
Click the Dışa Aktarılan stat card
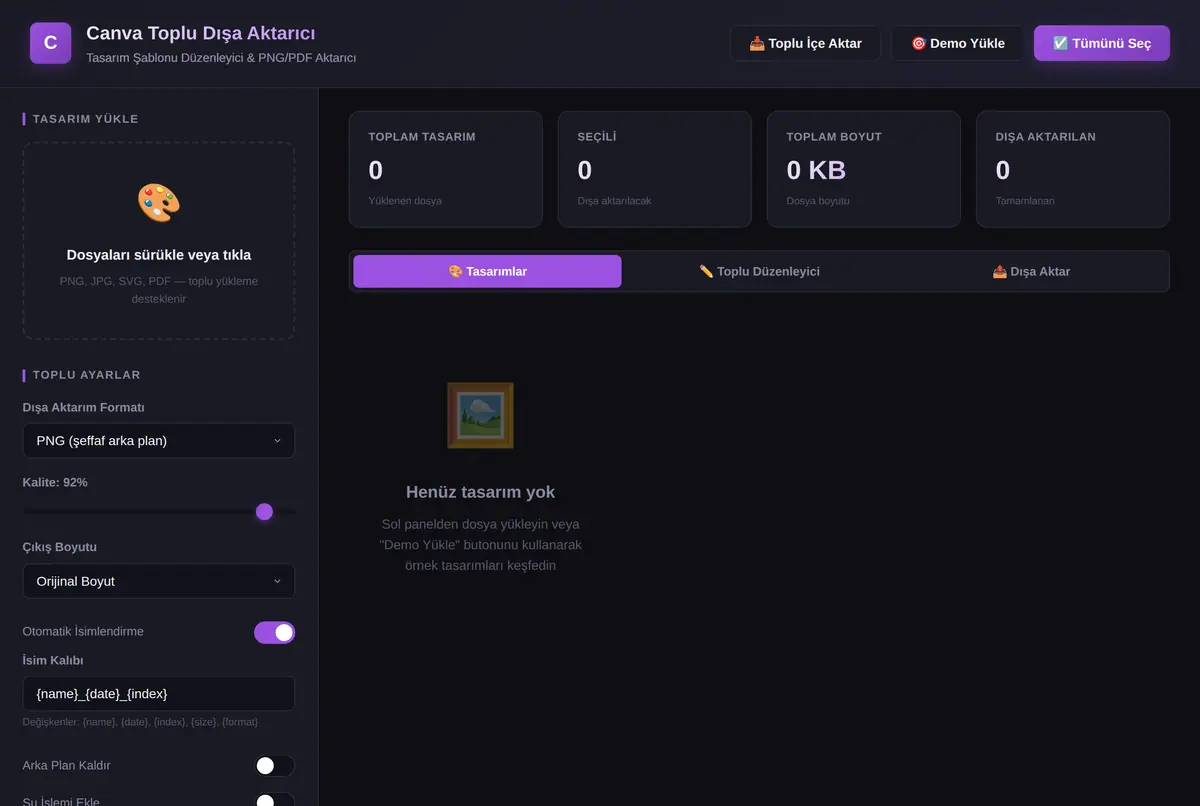click(x=1073, y=169)
